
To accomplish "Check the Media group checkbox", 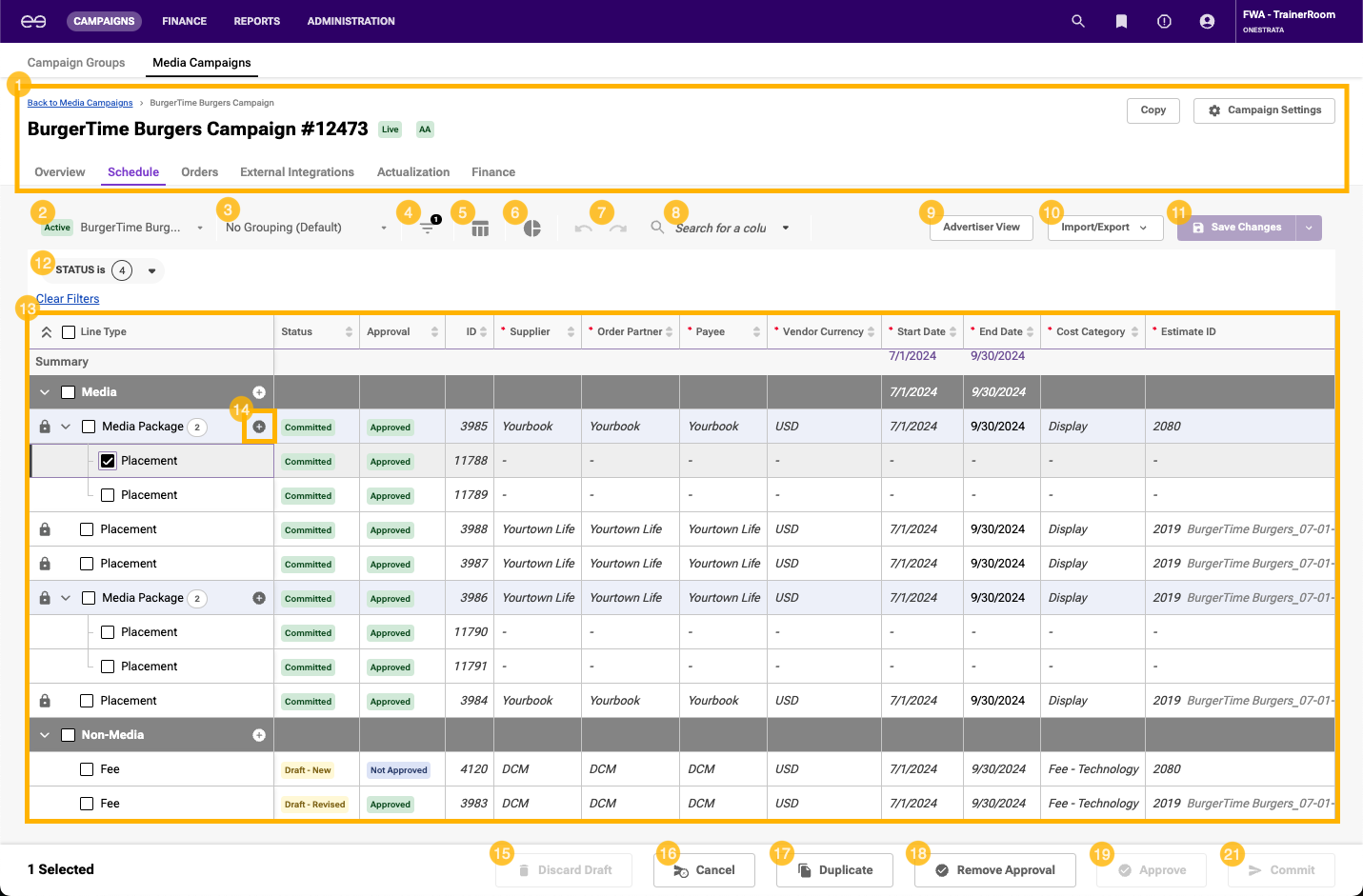I will click(x=68, y=392).
